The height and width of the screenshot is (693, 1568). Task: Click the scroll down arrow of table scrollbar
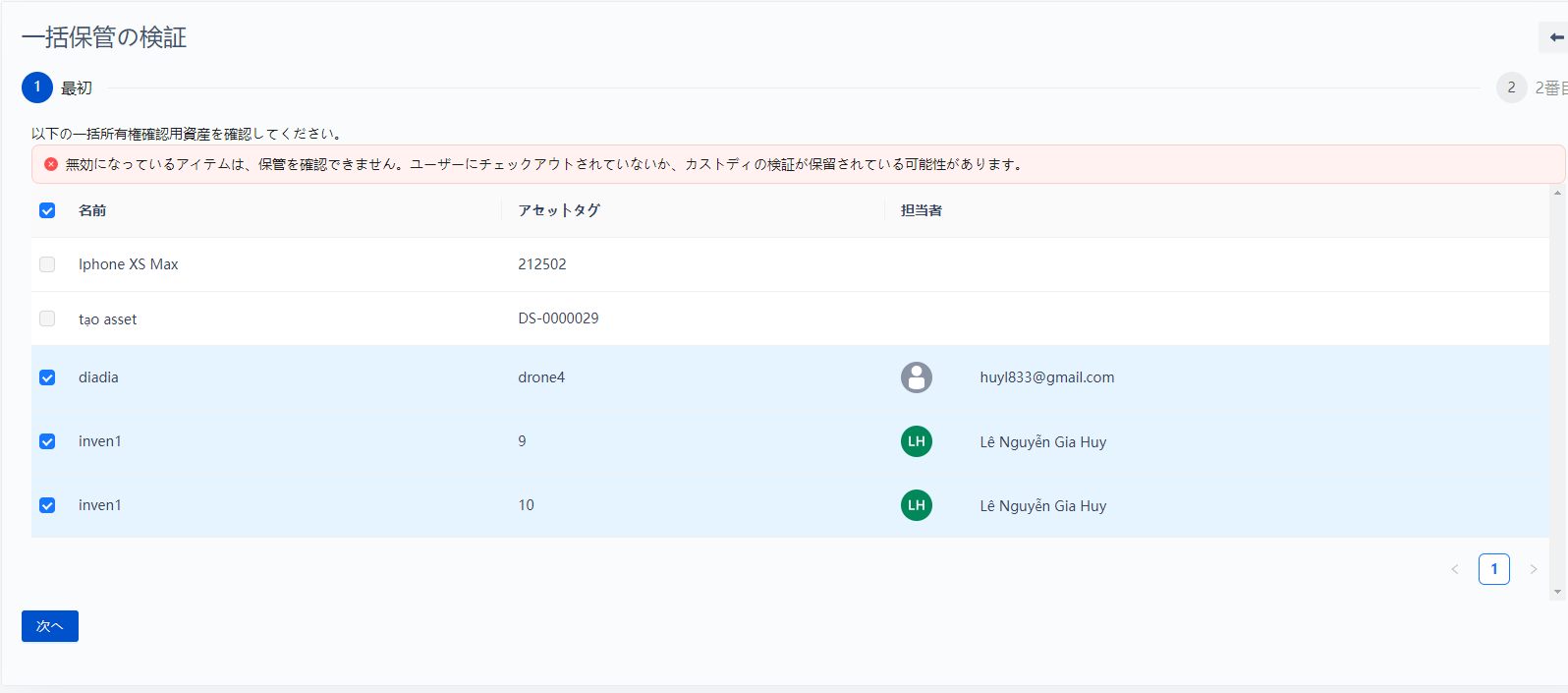point(1557,592)
